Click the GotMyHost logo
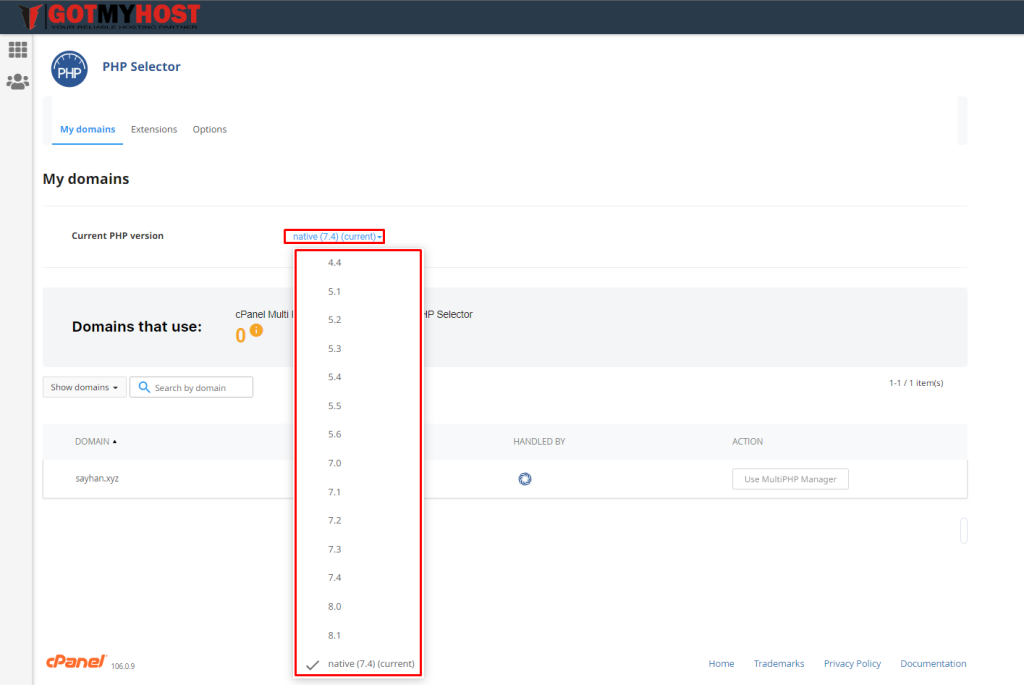Image resolution: width=1024 pixels, height=685 pixels. coord(108,16)
